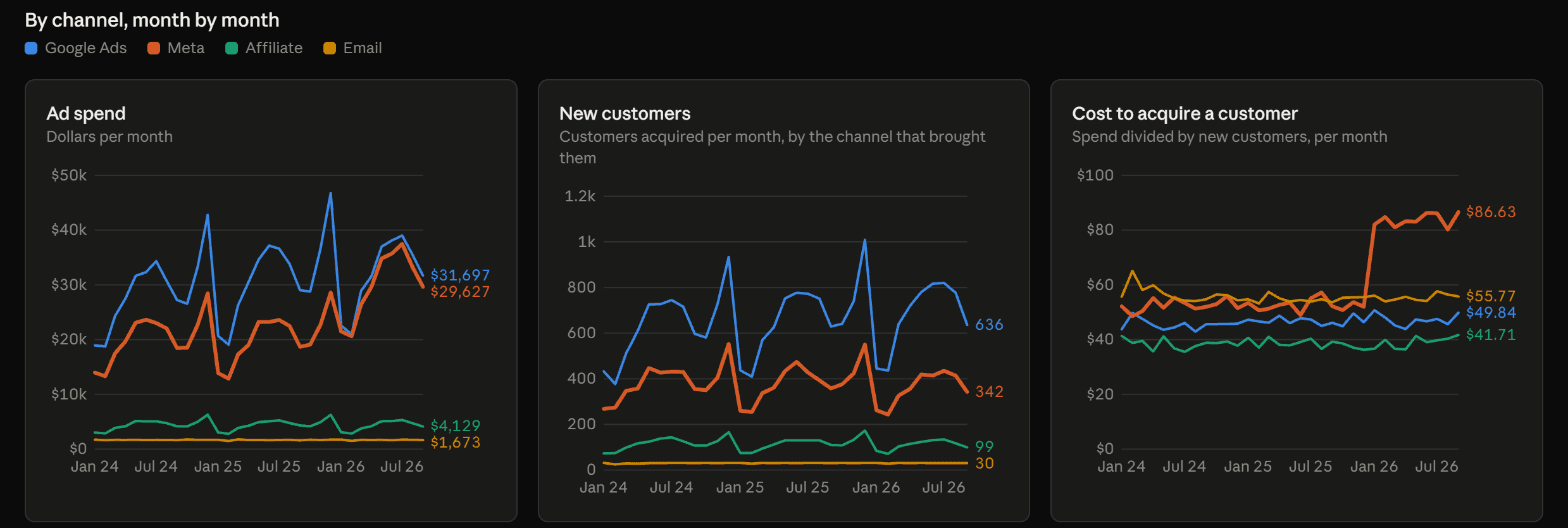
Task: Click the $20k axis label in Ad spend
Action: pyautogui.click(x=69, y=339)
